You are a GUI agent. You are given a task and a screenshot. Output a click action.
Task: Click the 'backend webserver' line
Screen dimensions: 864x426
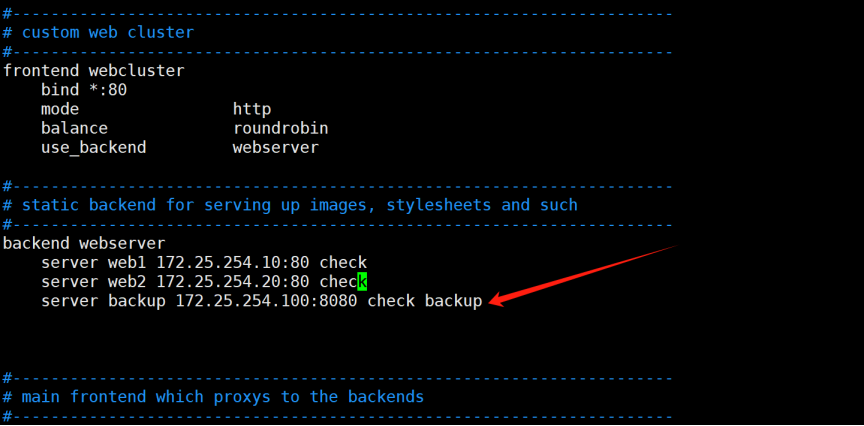[84, 243]
